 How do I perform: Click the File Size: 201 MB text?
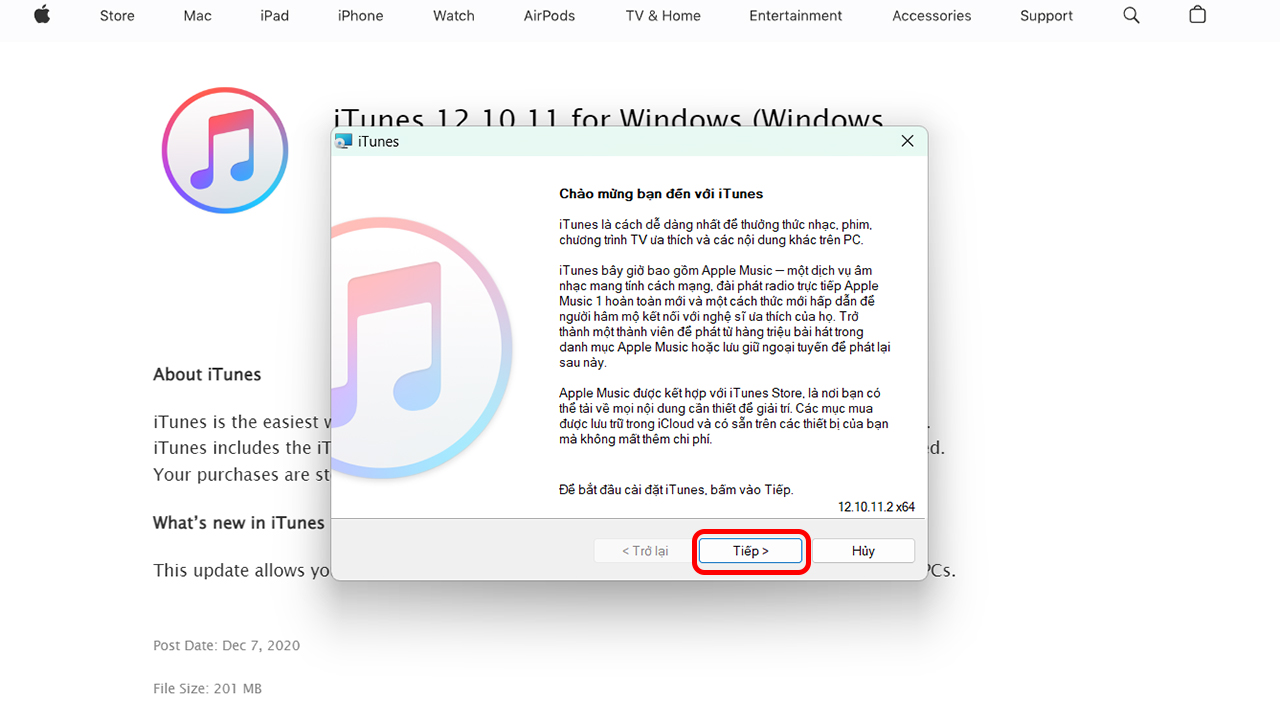[x=207, y=688]
